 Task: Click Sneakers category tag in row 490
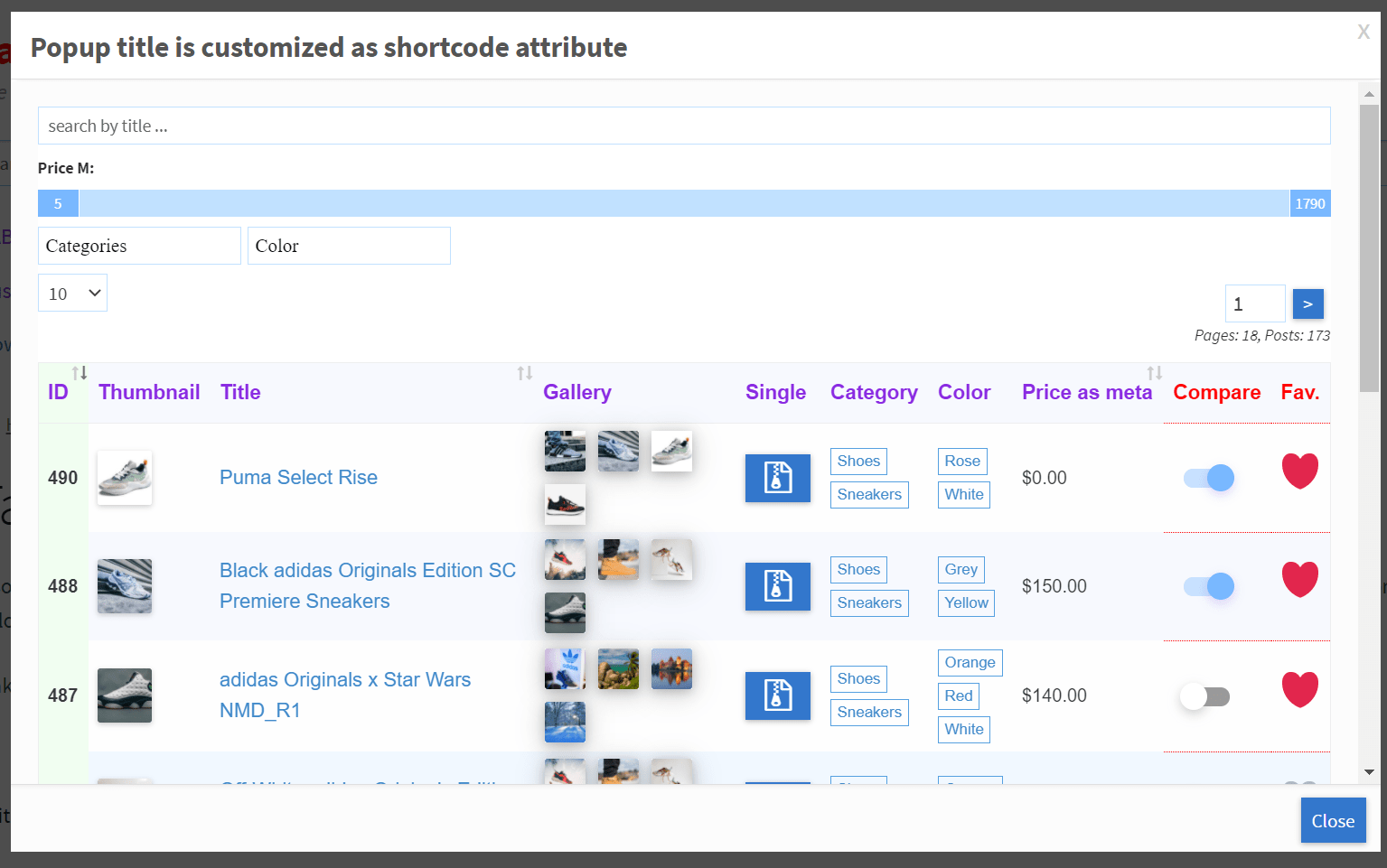869,494
